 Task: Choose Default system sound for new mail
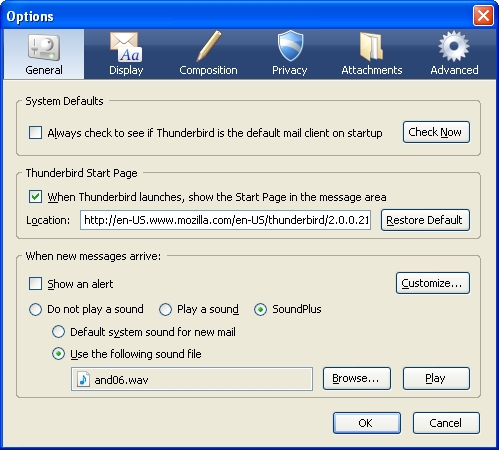(58, 332)
